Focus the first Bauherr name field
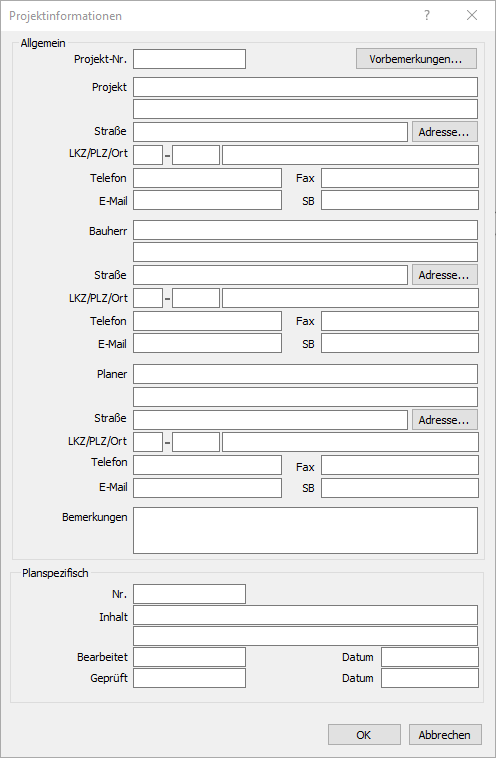The width and height of the screenshot is (496, 758). pyautogui.click(x=306, y=230)
